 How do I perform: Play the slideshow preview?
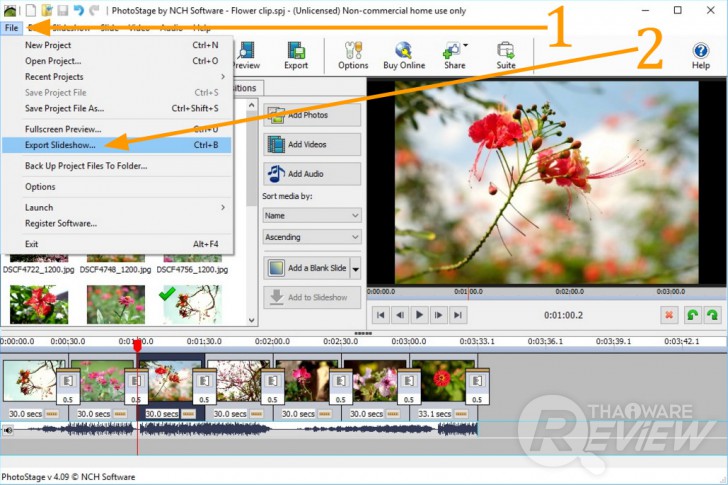point(419,315)
